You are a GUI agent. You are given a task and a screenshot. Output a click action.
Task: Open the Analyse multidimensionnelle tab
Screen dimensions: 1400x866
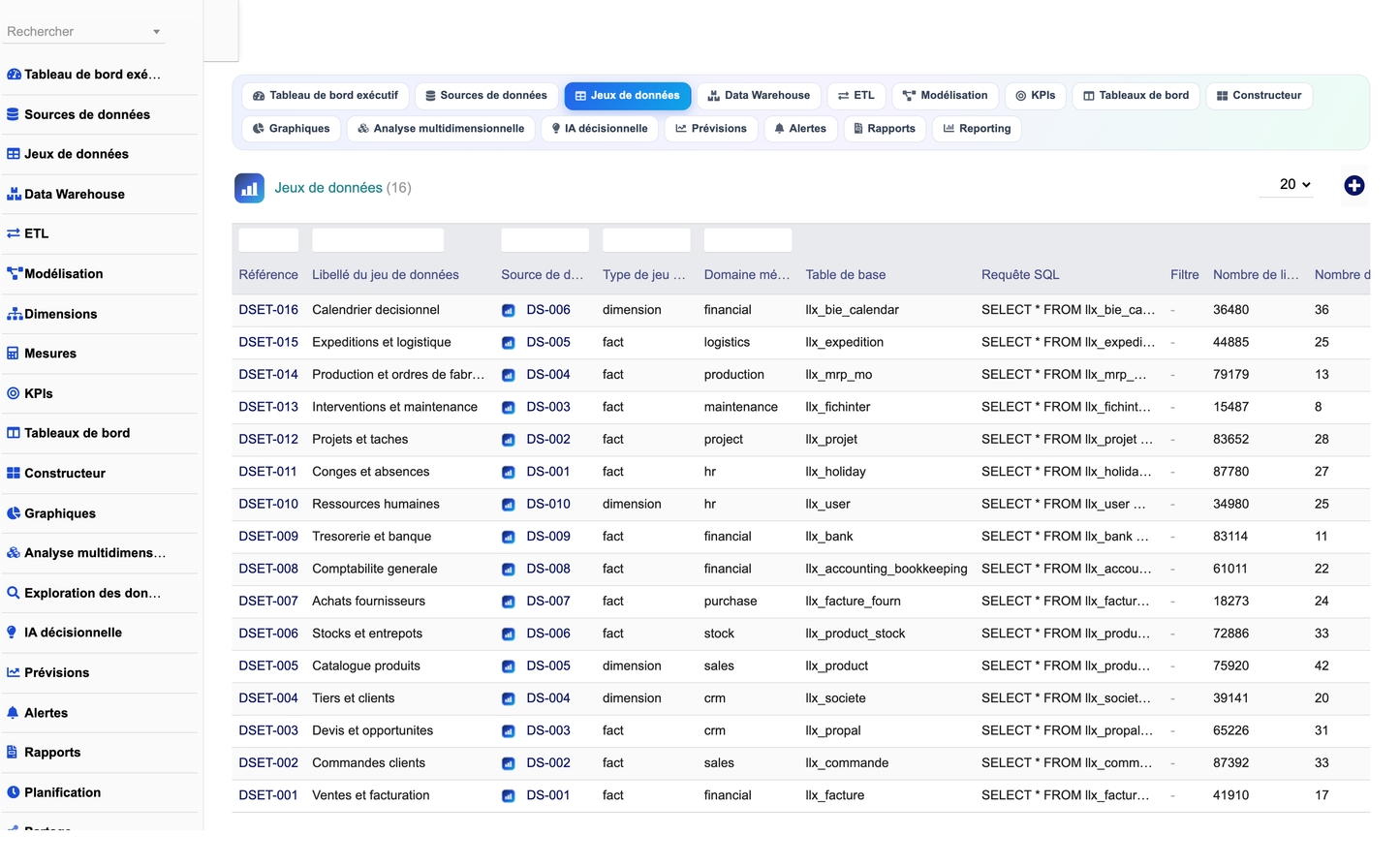(x=441, y=129)
